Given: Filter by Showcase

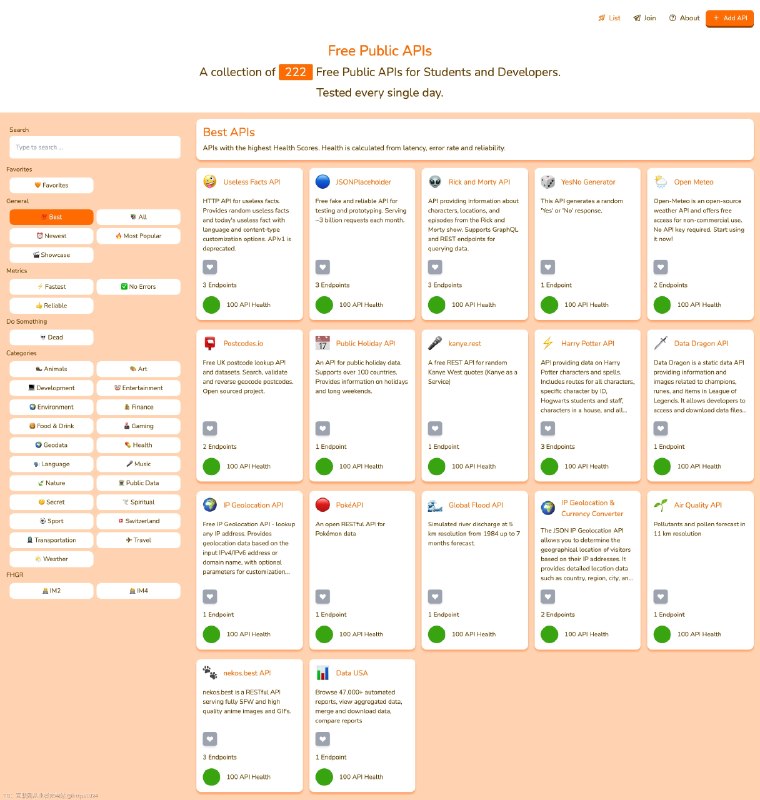Looking at the screenshot, I should [52, 255].
